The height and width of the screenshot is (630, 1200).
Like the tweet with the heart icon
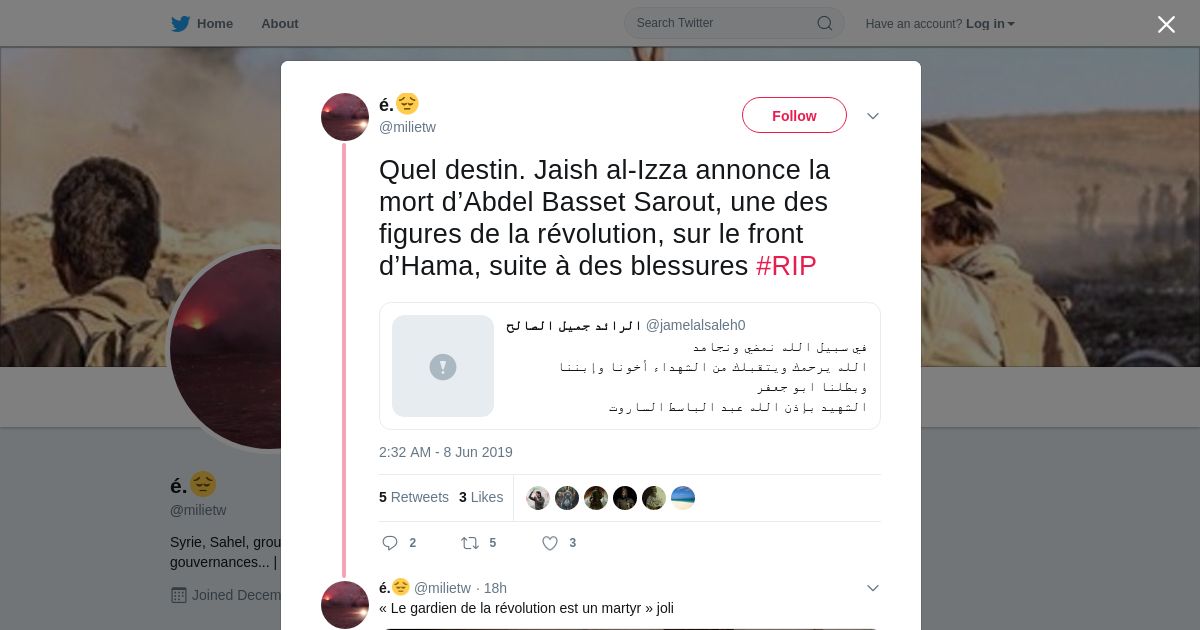(x=550, y=543)
